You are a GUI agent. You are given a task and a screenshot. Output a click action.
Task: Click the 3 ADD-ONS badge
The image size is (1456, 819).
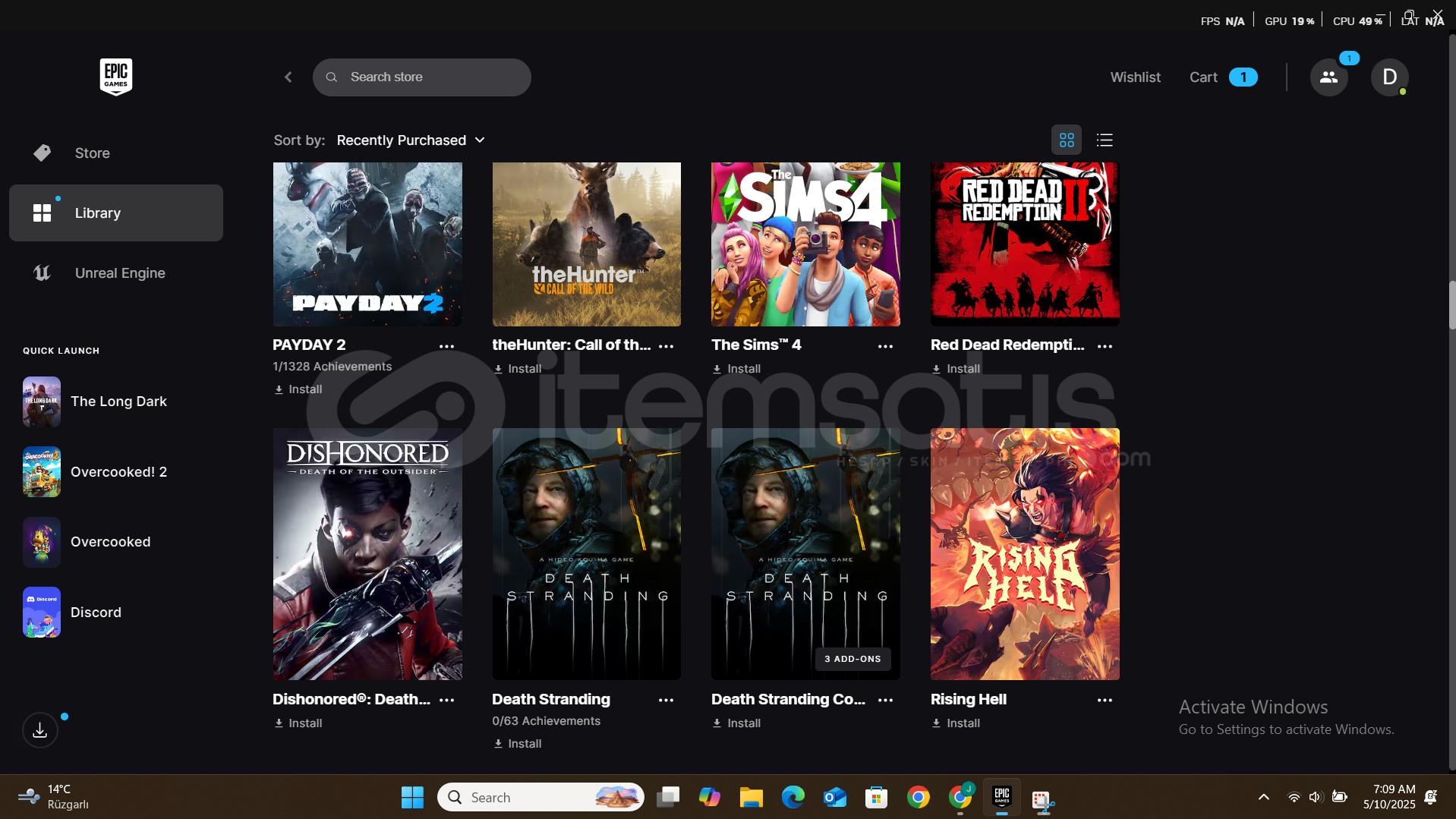[x=852, y=659]
